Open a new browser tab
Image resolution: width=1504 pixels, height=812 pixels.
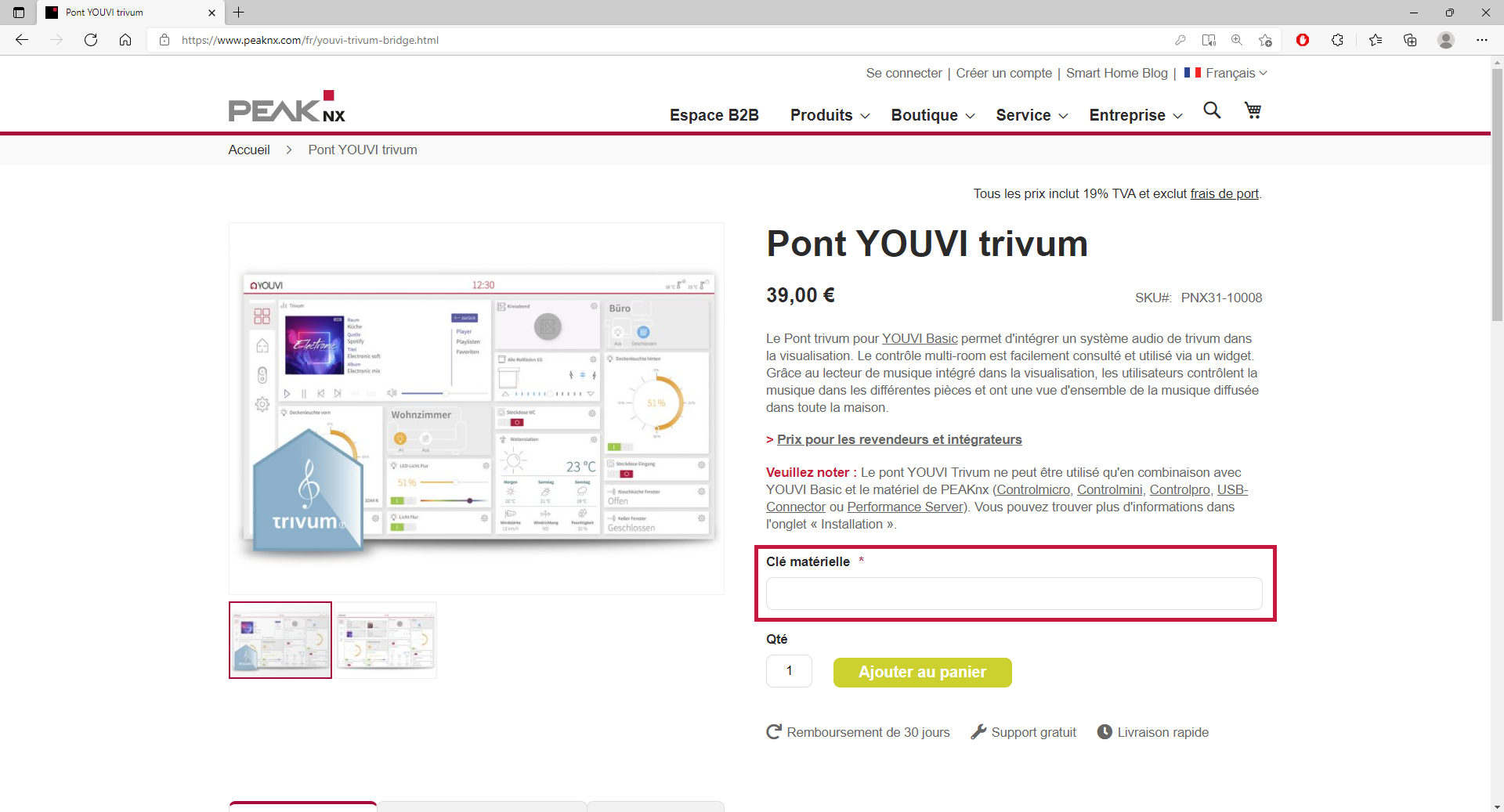coord(239,13)
